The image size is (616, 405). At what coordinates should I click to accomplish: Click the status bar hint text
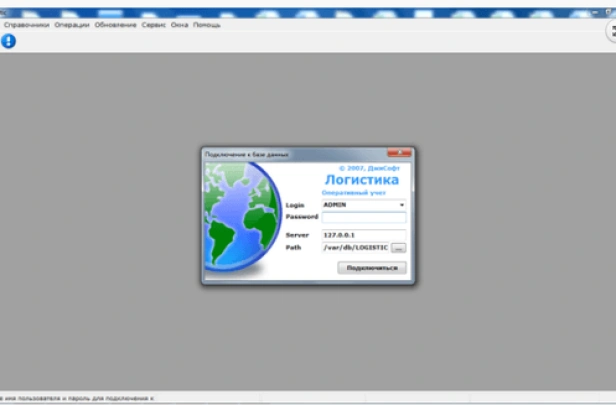click(78, 398)
